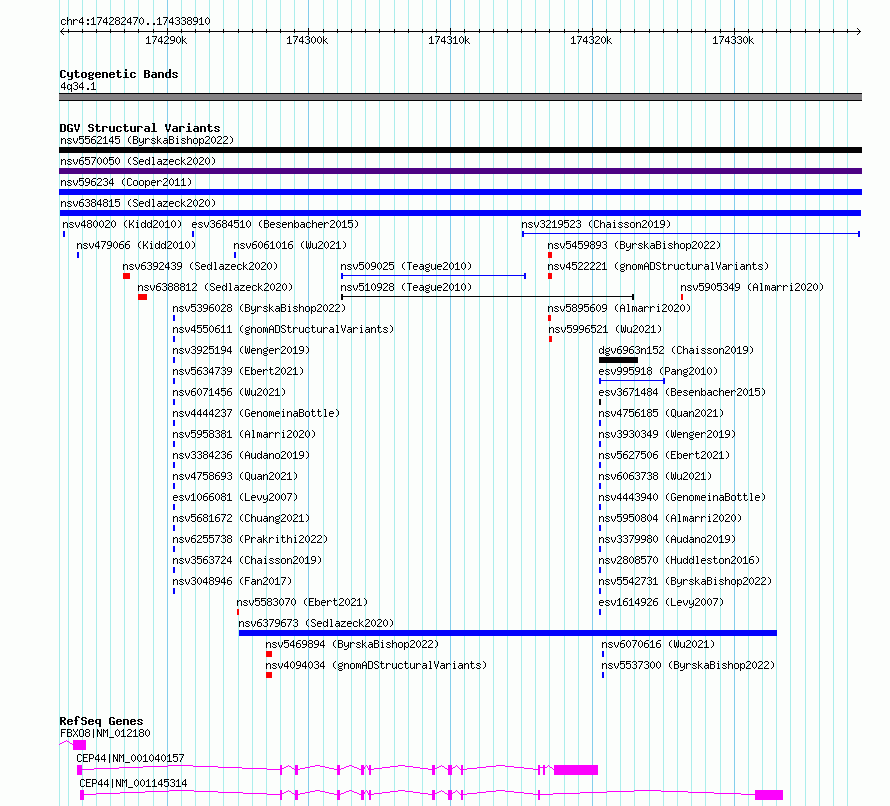The height and width of the screenshot is (806, 890).
Task: Open variant esv3671484 (Besenbacher2015)
Action: pyautogui.click(x=682, y=392)
